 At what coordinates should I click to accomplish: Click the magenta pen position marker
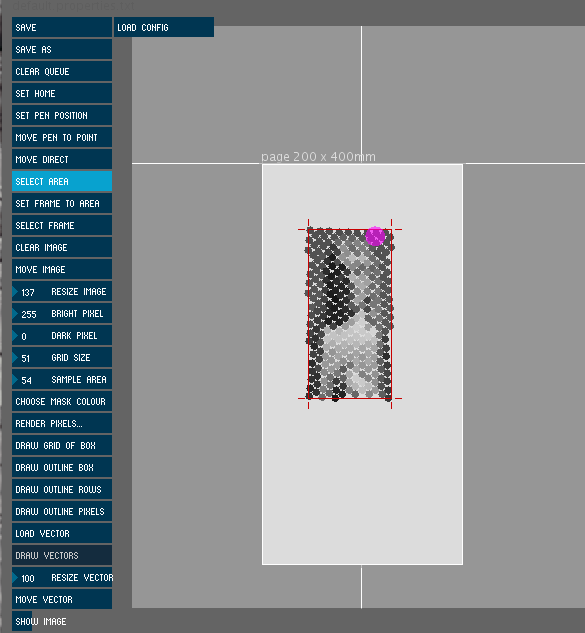(x=375, y=236)
